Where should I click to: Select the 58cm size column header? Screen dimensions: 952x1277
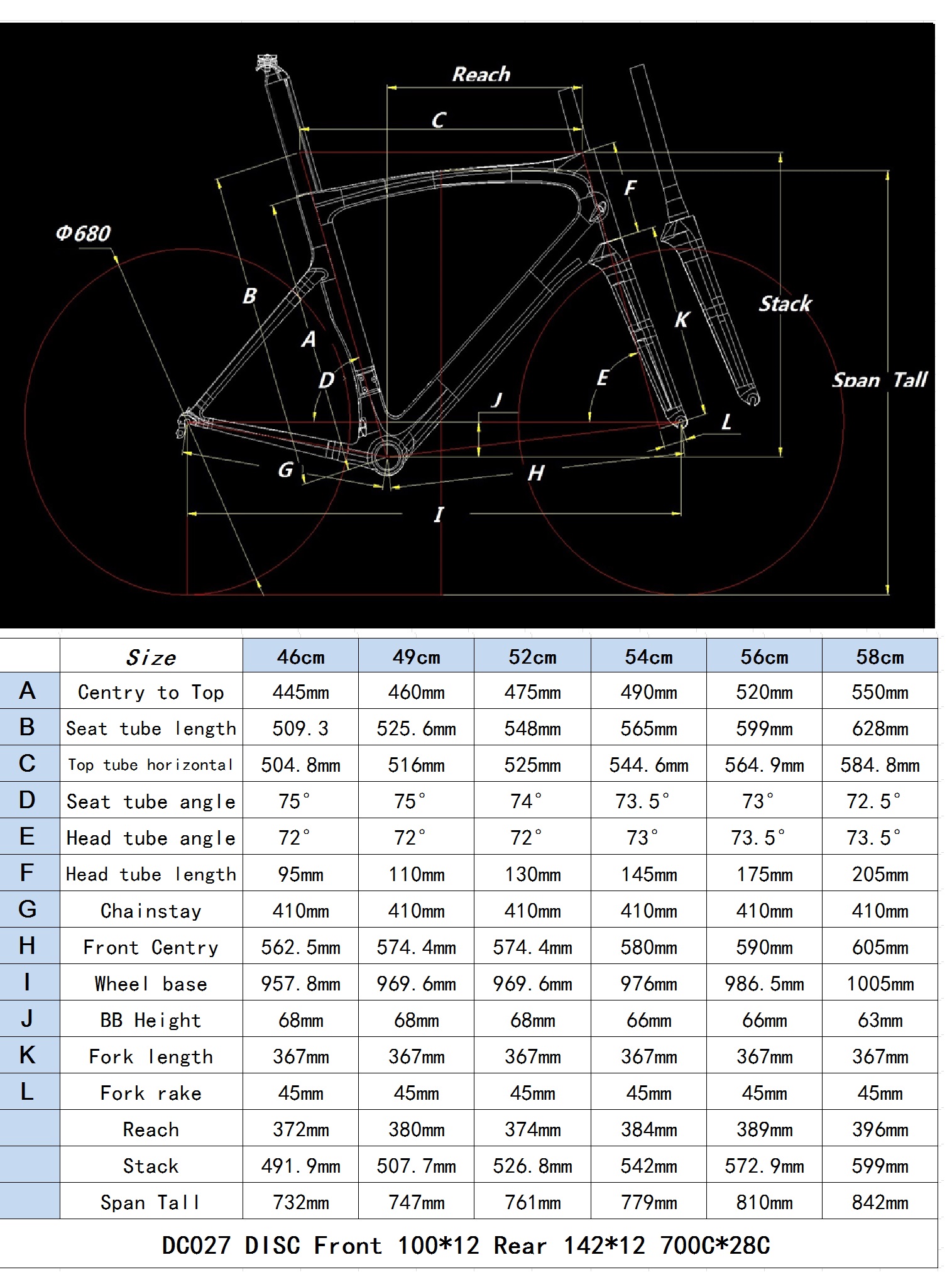[x=880, y=657]
